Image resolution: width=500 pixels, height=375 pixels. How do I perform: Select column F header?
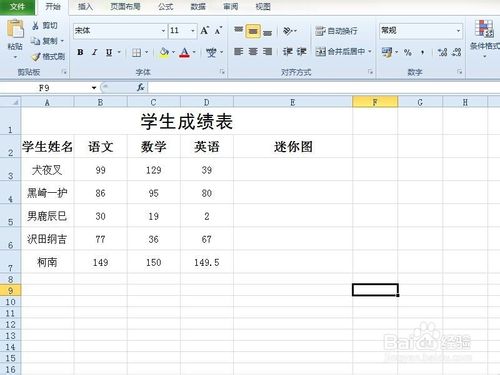375,102
